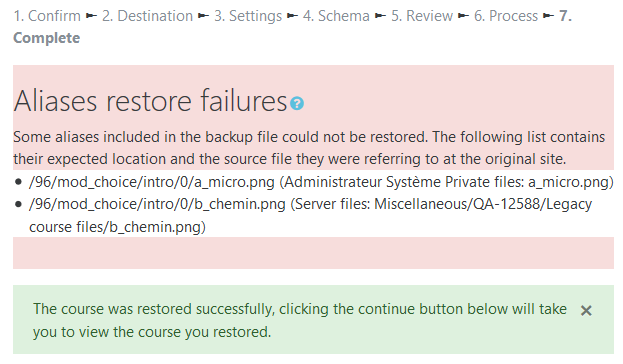623x364 pixels.
Task: Click arrow separator between Confirm and Destination
Action: tap(91, 16)
